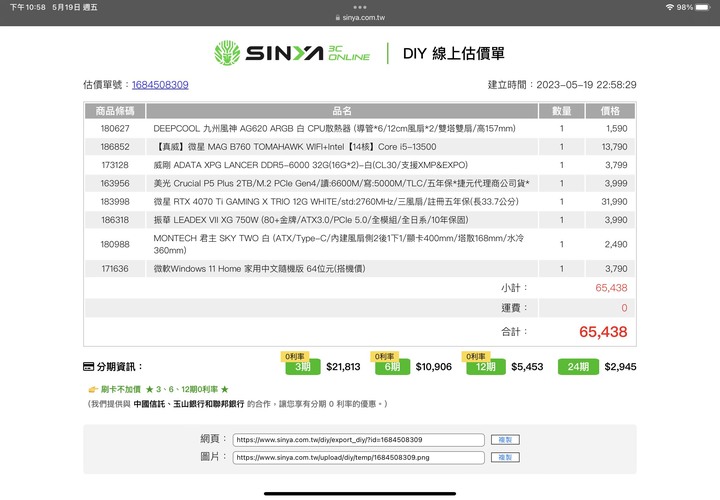Click product code 180988
Viewport: 720px width, 500px height.
115,244
